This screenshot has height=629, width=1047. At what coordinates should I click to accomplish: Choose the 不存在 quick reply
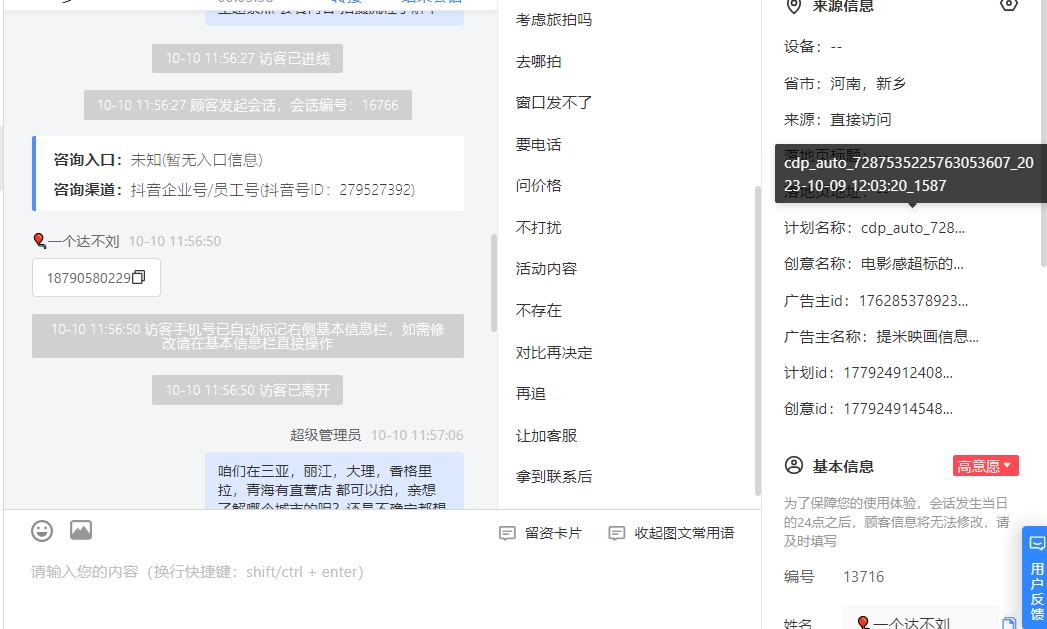click(538, 310)
